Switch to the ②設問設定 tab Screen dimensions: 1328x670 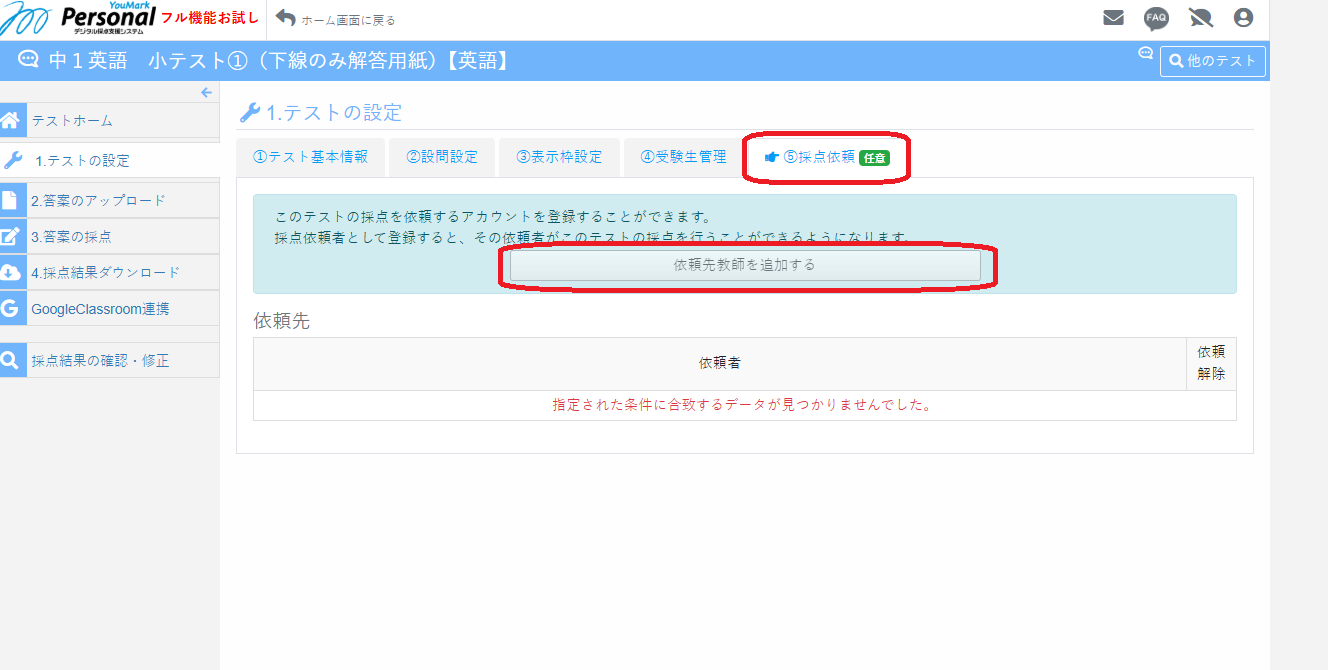(x=442, y=157)
